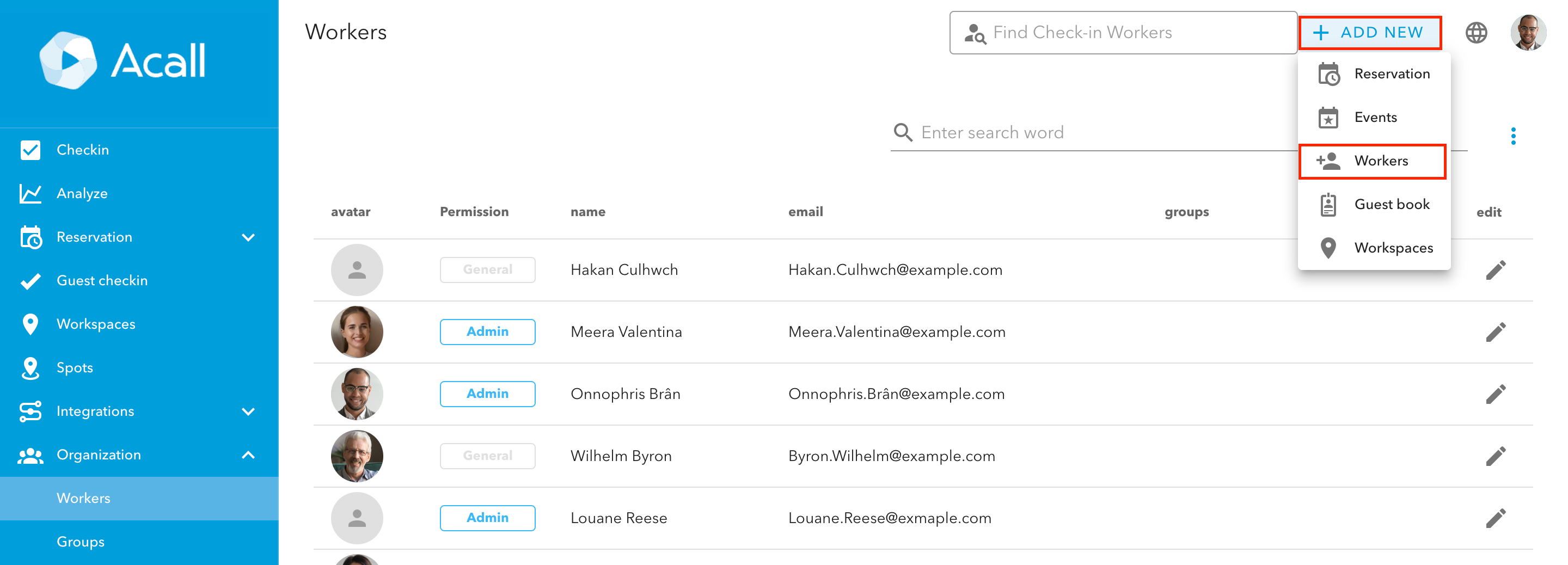
Task: Edit Meera Valentina using the pencil icon
Action: (x=1495, y=332)
